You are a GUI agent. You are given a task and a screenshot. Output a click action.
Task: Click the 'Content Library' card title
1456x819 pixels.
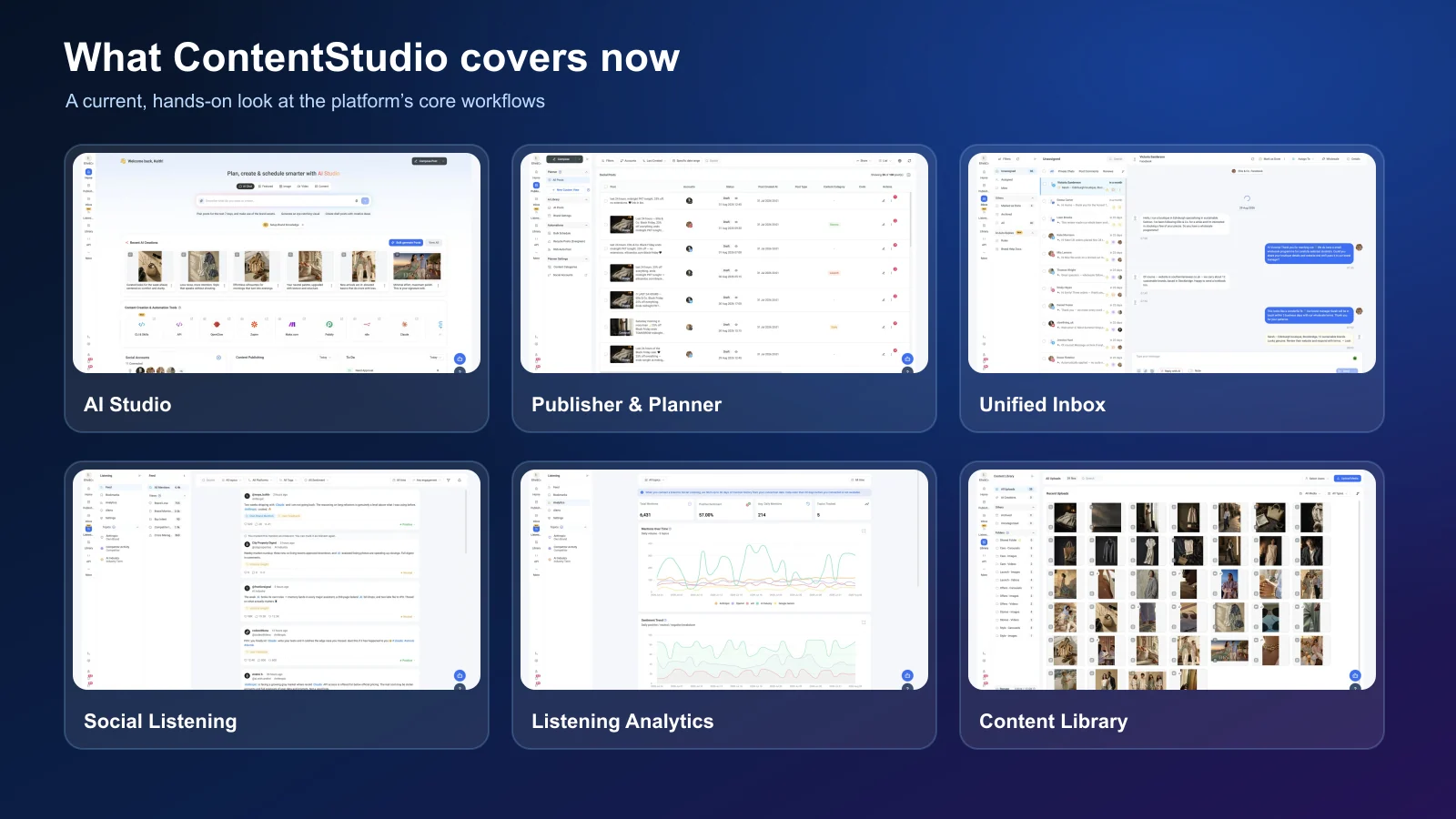click(1053, 721)
